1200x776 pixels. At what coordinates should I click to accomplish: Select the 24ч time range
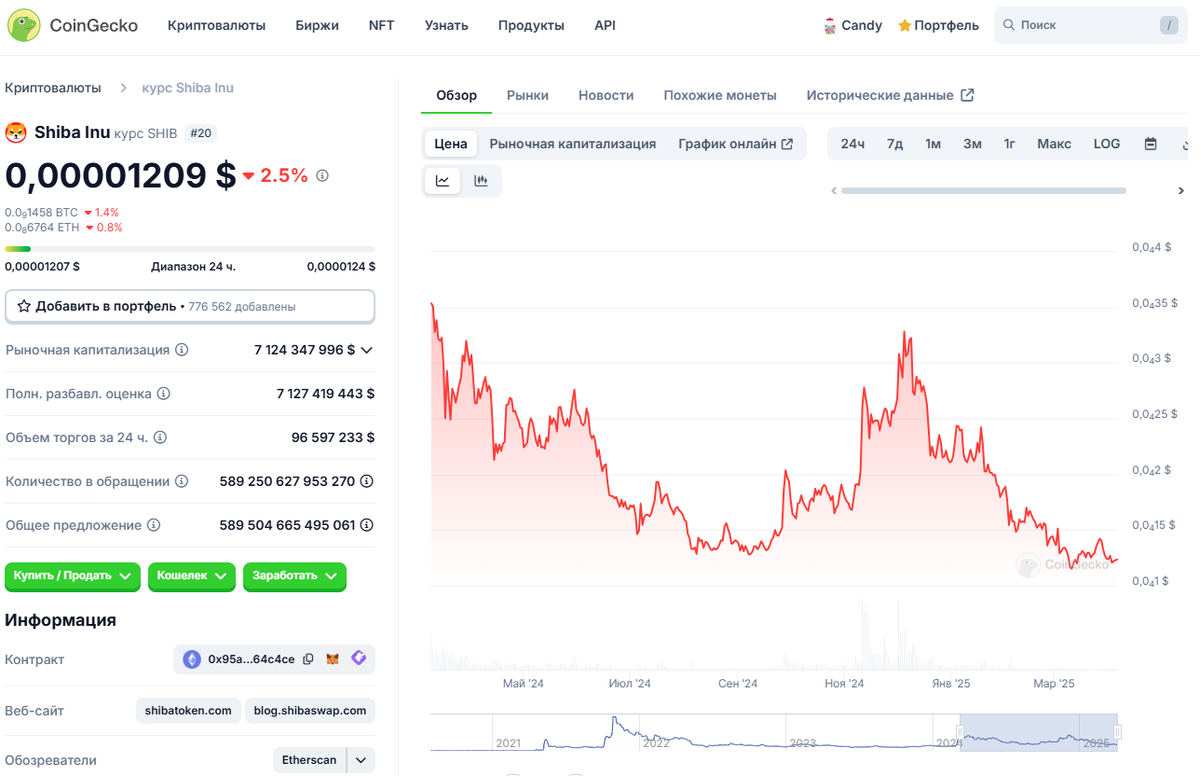853,144
